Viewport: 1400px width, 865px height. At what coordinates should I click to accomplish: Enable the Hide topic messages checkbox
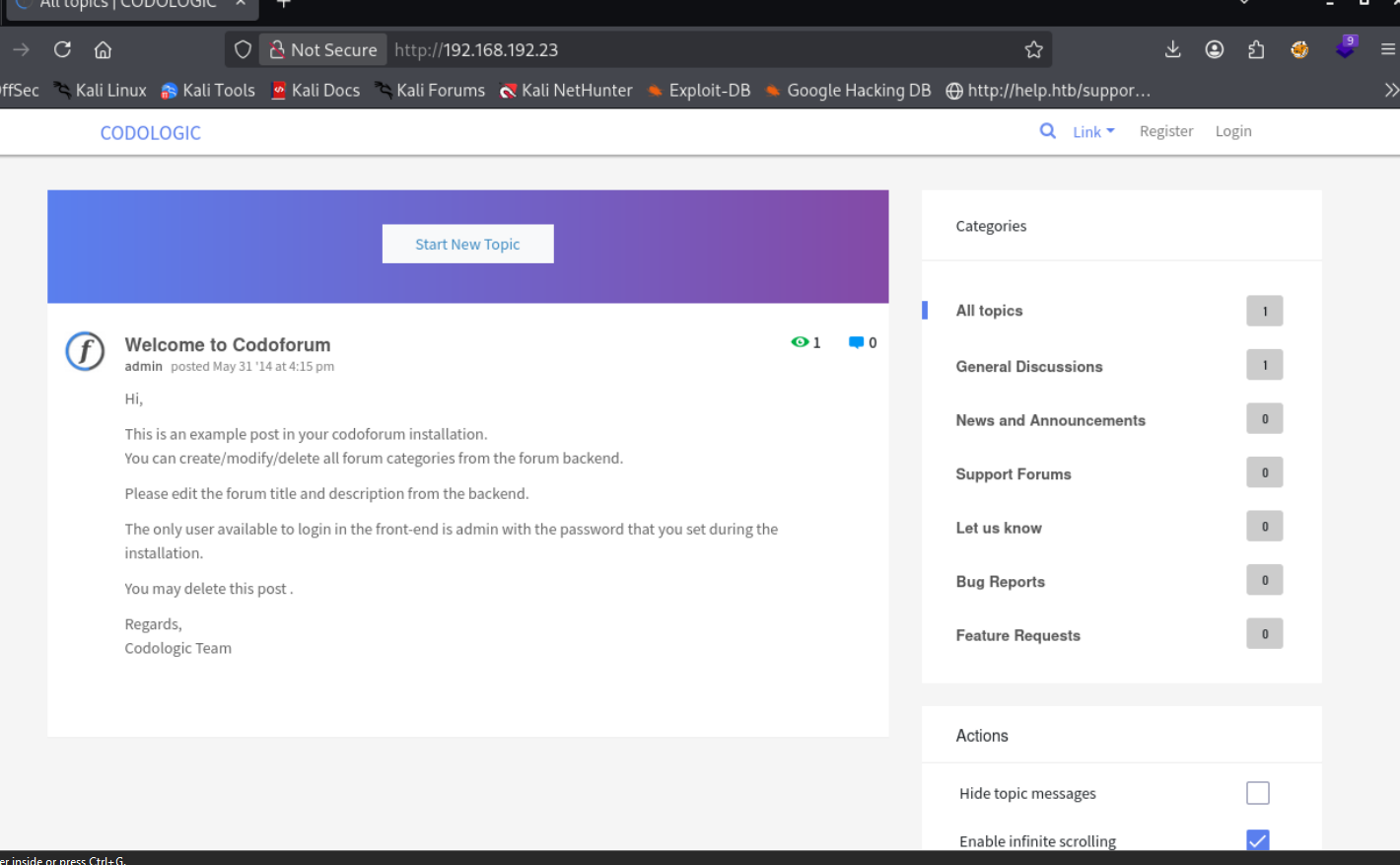click(x=1257, y=793)
